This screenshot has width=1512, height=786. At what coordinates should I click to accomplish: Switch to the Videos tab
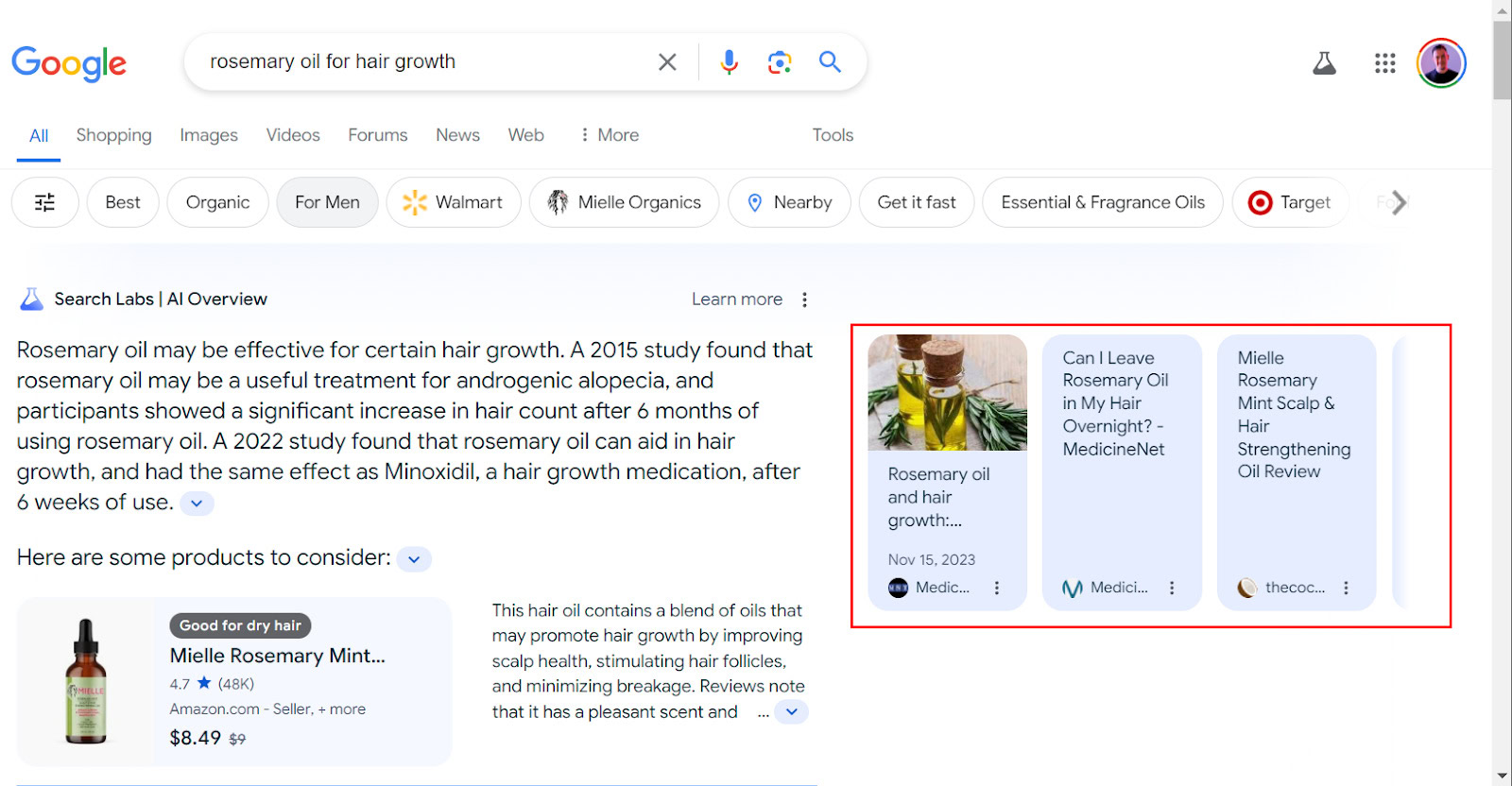pos(293,135)
